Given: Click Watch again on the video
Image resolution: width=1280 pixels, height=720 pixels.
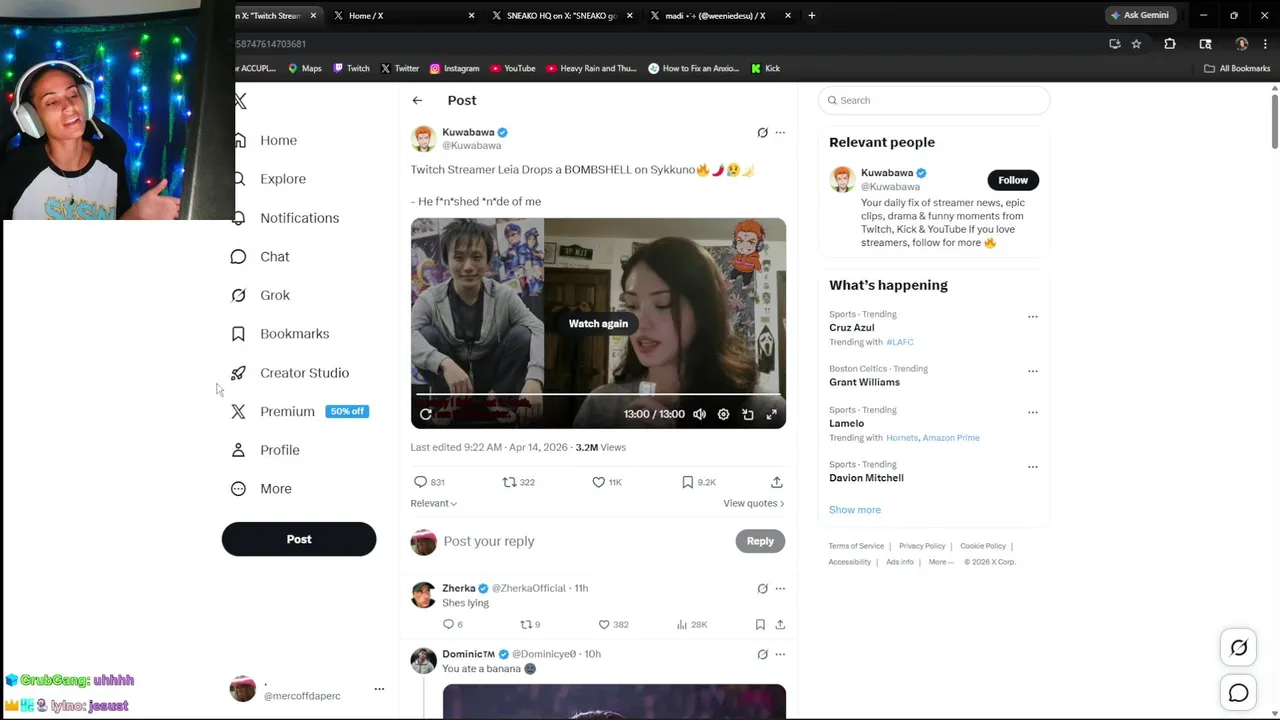Looking at the screenshot, I should coord(598,323).
